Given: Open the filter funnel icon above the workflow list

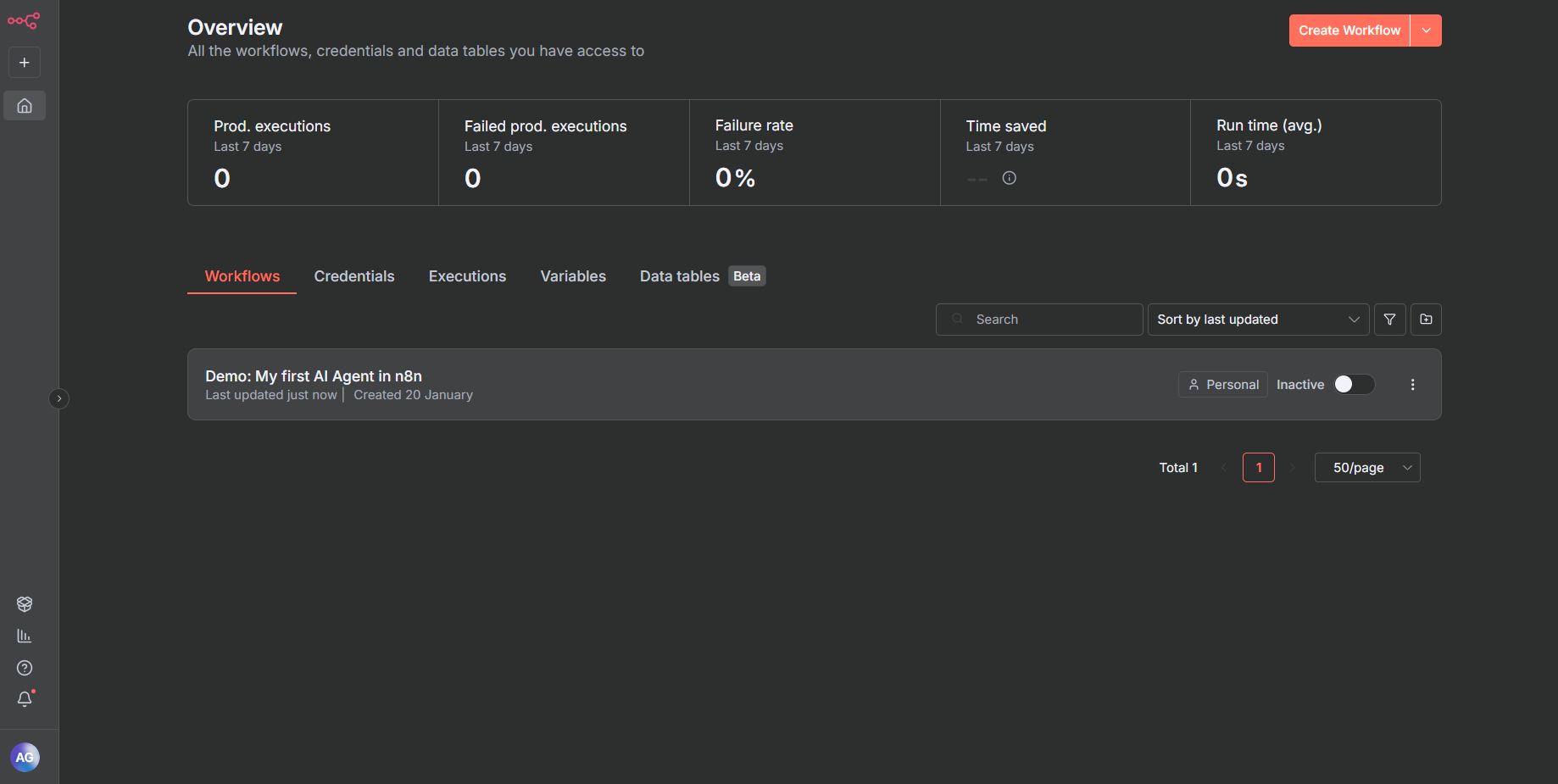Looking at the screenshot, I should click(1389, 320).
